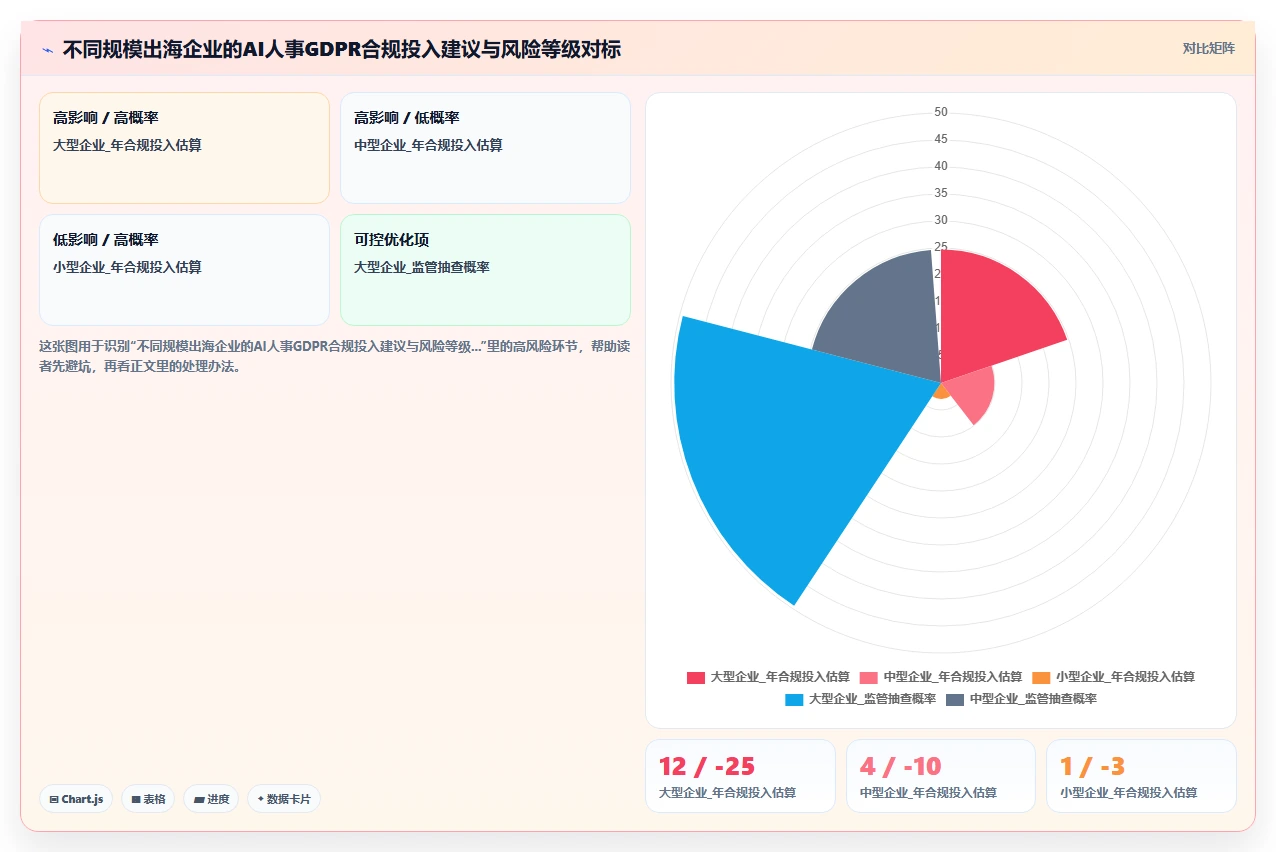Click the axis label 30 on chart
The image size is (1276, 852).
tap(941, 220)
